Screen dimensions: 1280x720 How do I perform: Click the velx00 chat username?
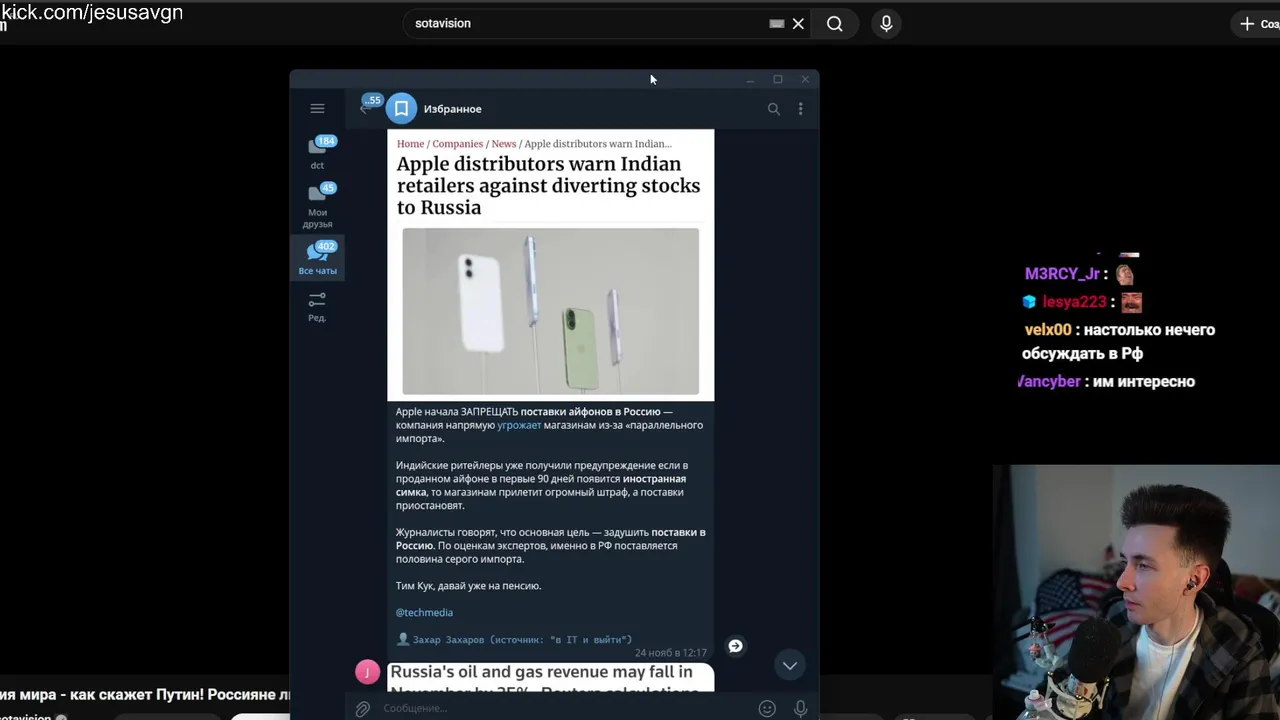1048,330
